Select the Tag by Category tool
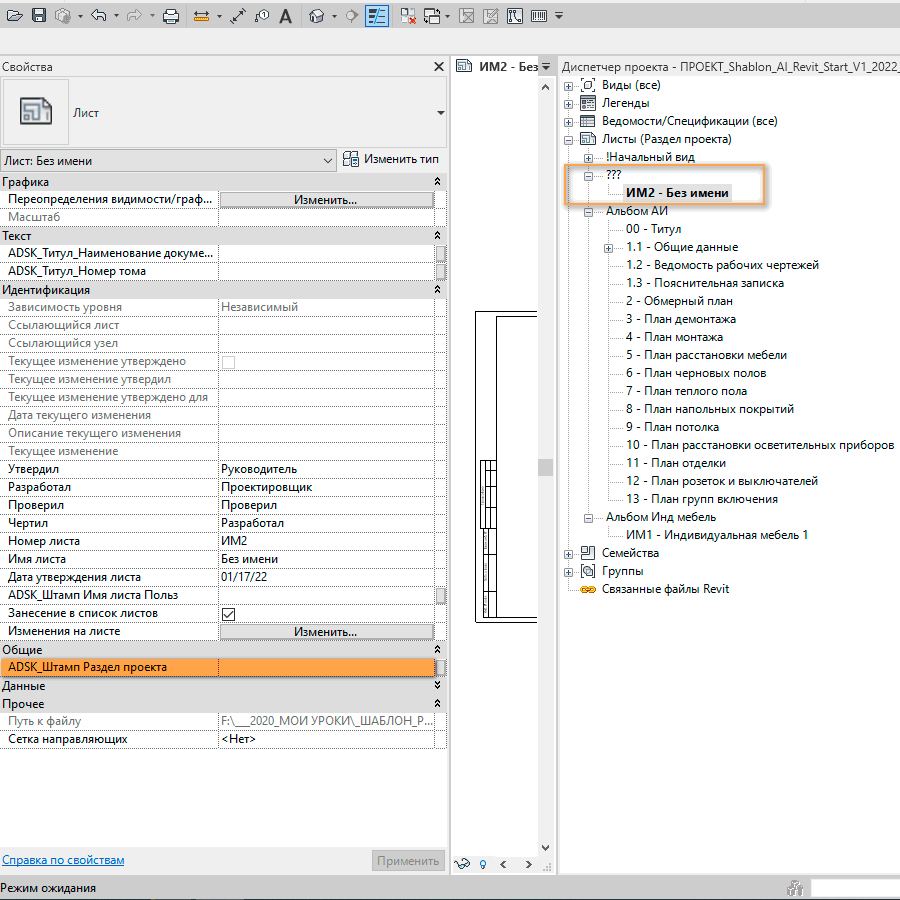900x900 pixels. (262, 16)
